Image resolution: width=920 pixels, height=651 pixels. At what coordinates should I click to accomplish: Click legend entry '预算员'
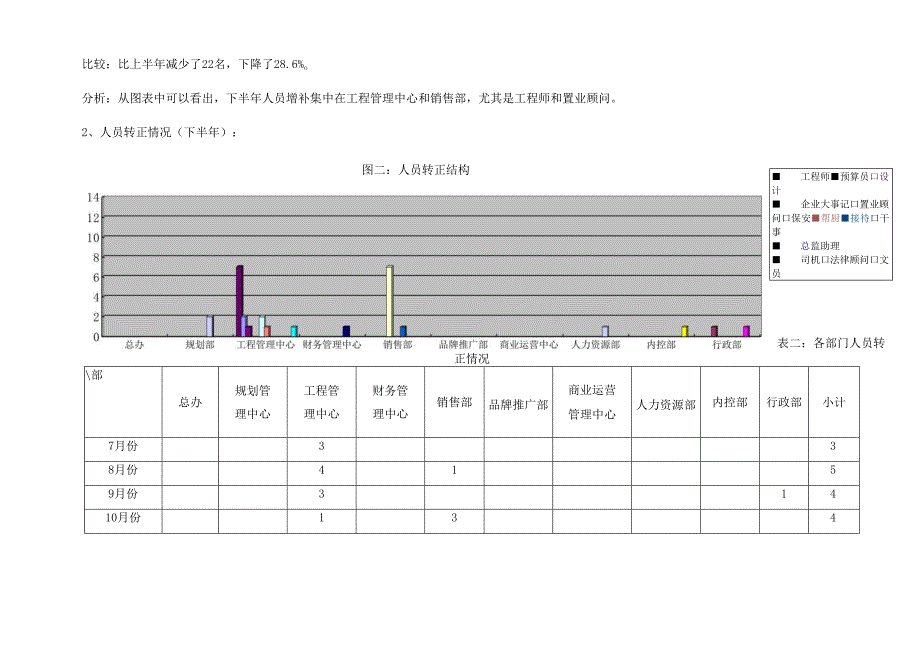tap(855, 177)
